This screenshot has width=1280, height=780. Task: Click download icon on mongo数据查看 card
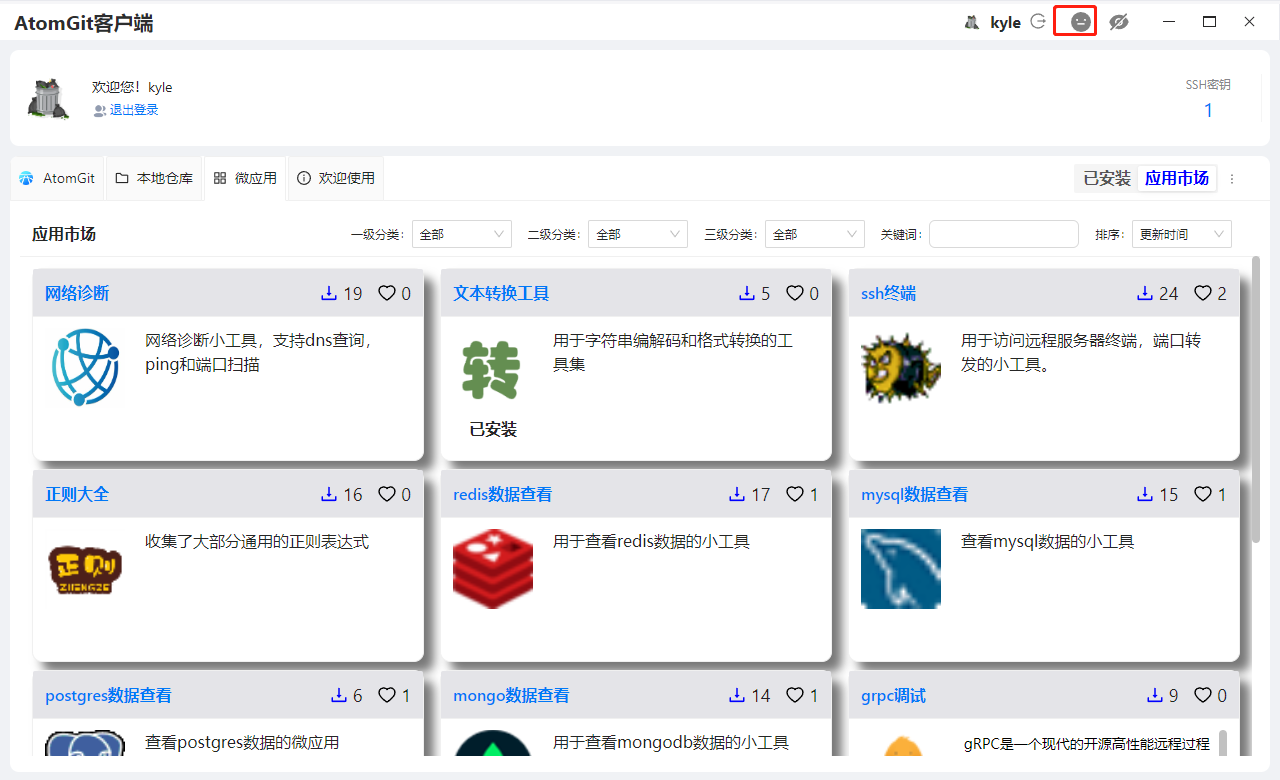coord(737,695)
